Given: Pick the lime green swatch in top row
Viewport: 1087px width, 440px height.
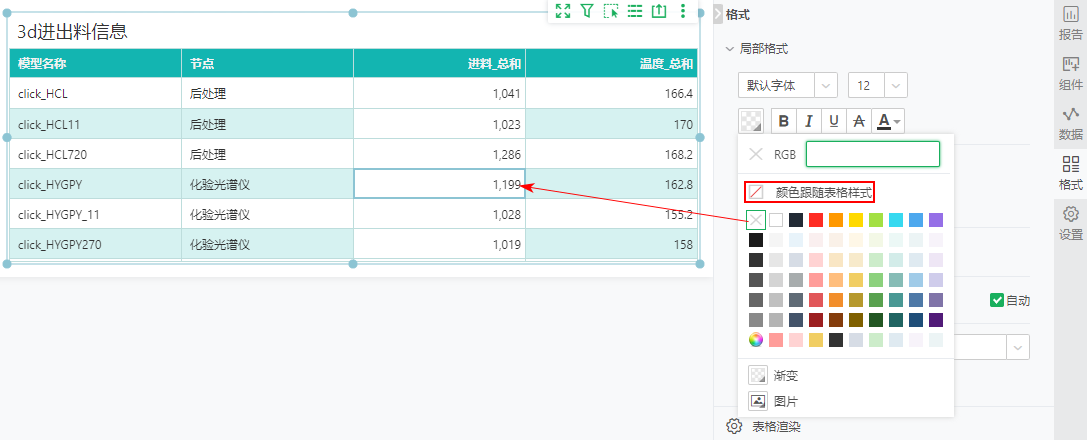Looking at the screenshot, I should point(876,220).
